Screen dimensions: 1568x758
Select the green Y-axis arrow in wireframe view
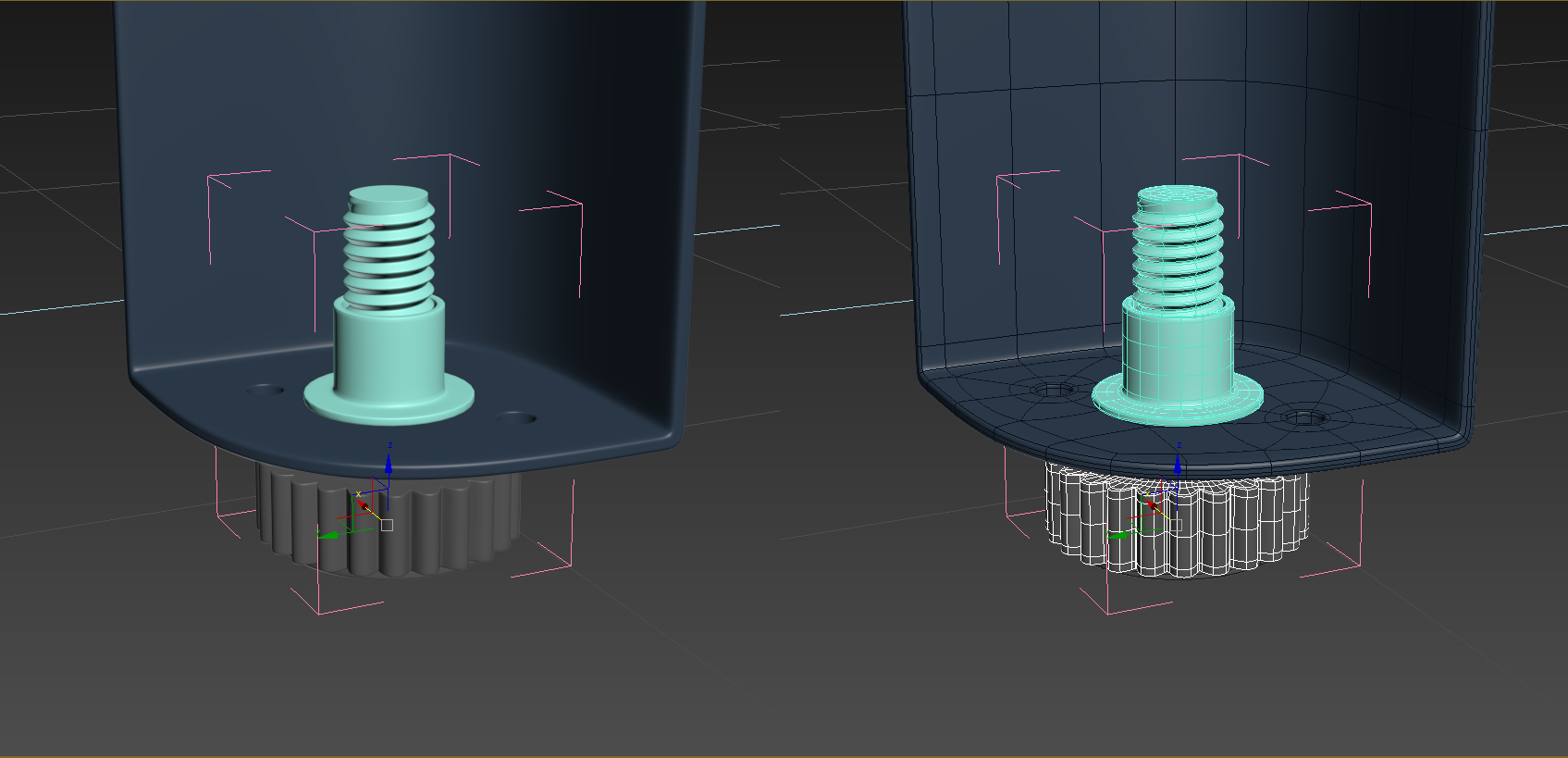(x=1118, y=534)
